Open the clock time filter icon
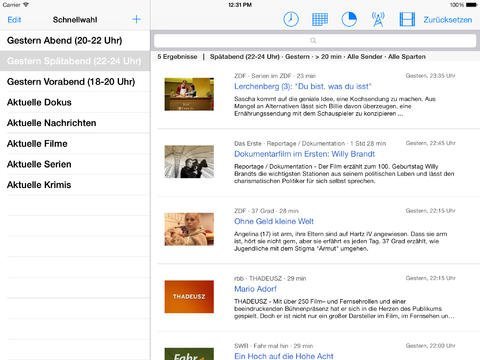The width and height of the screenshot is (480, 360). tap(291, 20)
